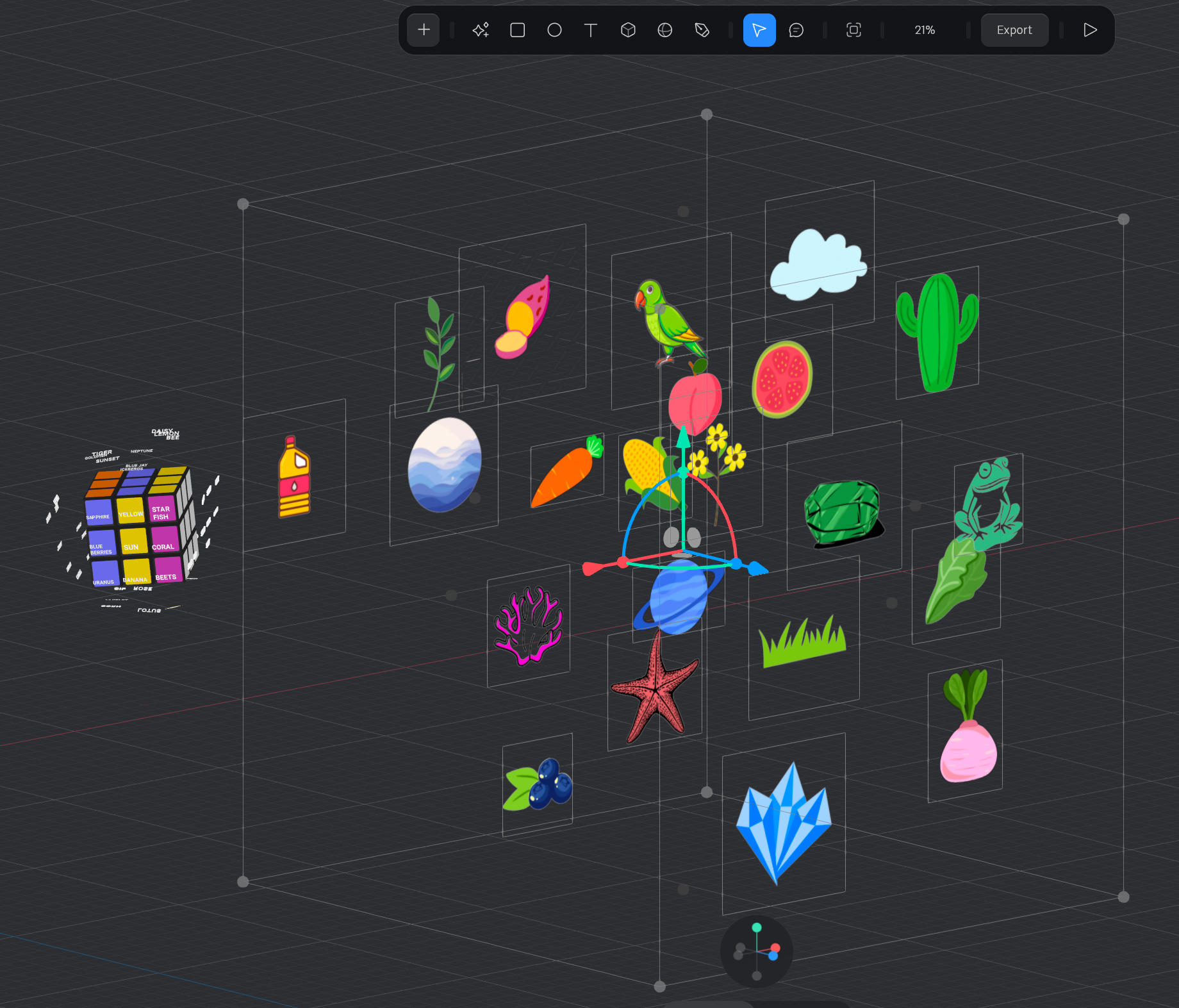The width and height of the screenshot is (1179, 1008).
Task: Open the 21% zoom level control
Action: point(924,29)
